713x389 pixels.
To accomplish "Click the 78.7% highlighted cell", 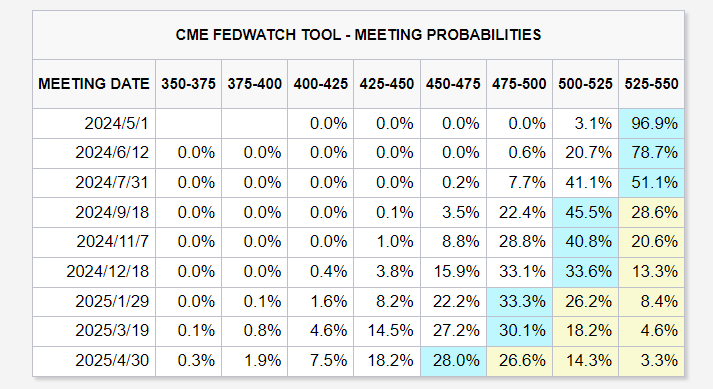I will [x=651, y=153].
